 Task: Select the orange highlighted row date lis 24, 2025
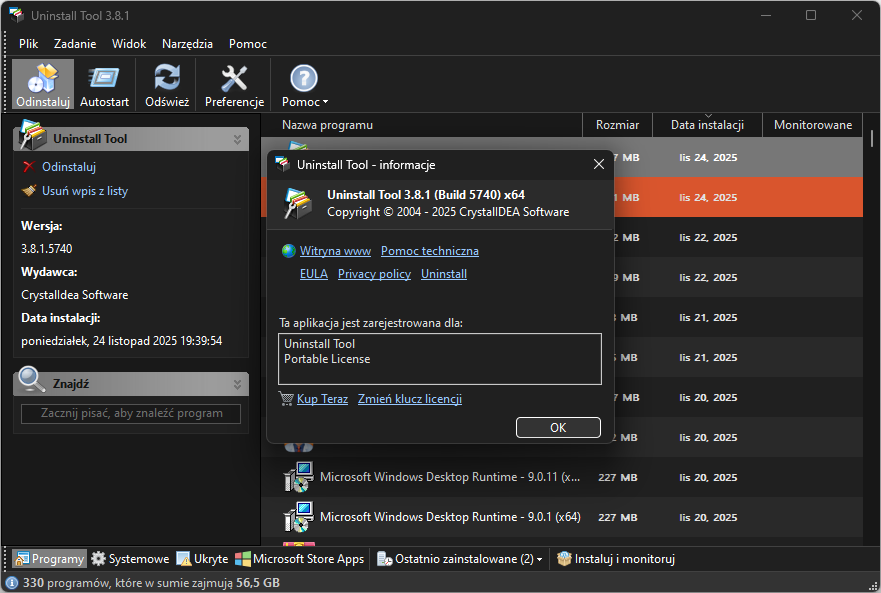click(708, 198)
